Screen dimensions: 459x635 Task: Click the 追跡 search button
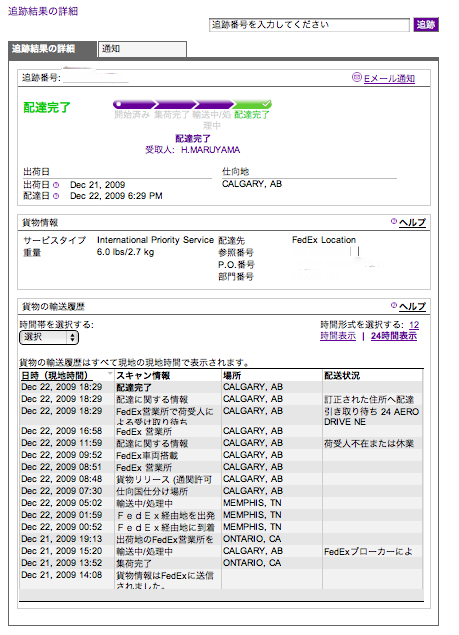tap(426, 25)
